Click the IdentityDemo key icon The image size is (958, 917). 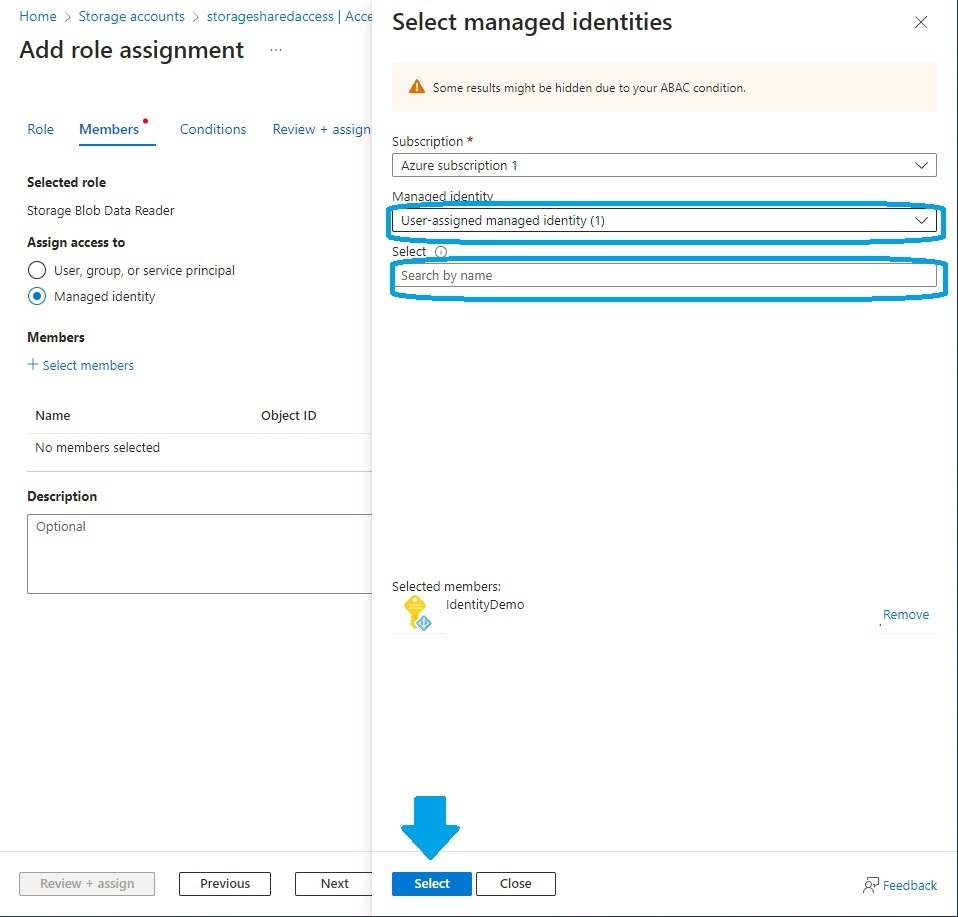pos(417,613)
